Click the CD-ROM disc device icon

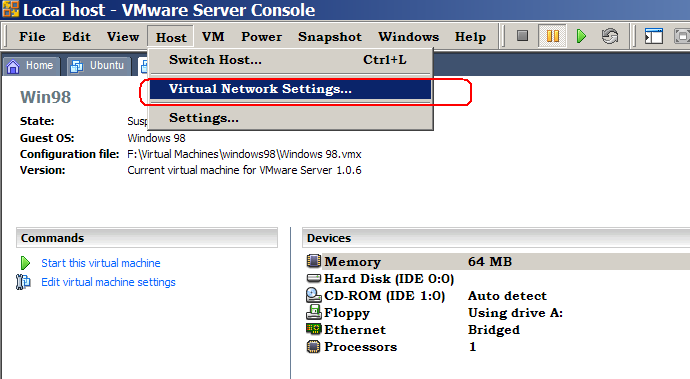click(313, 295)
